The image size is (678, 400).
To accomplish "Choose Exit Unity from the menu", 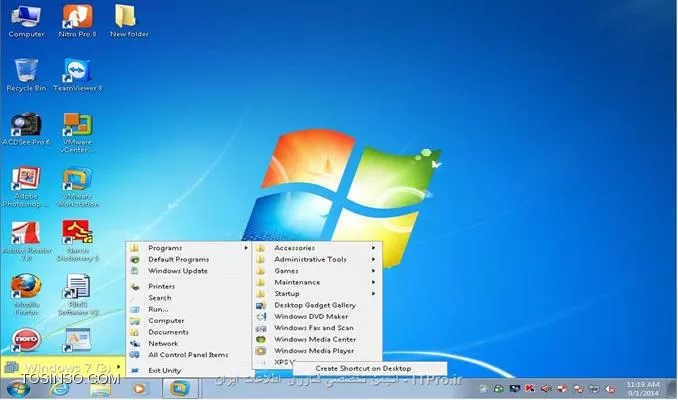I will click(x=189, y=371).
